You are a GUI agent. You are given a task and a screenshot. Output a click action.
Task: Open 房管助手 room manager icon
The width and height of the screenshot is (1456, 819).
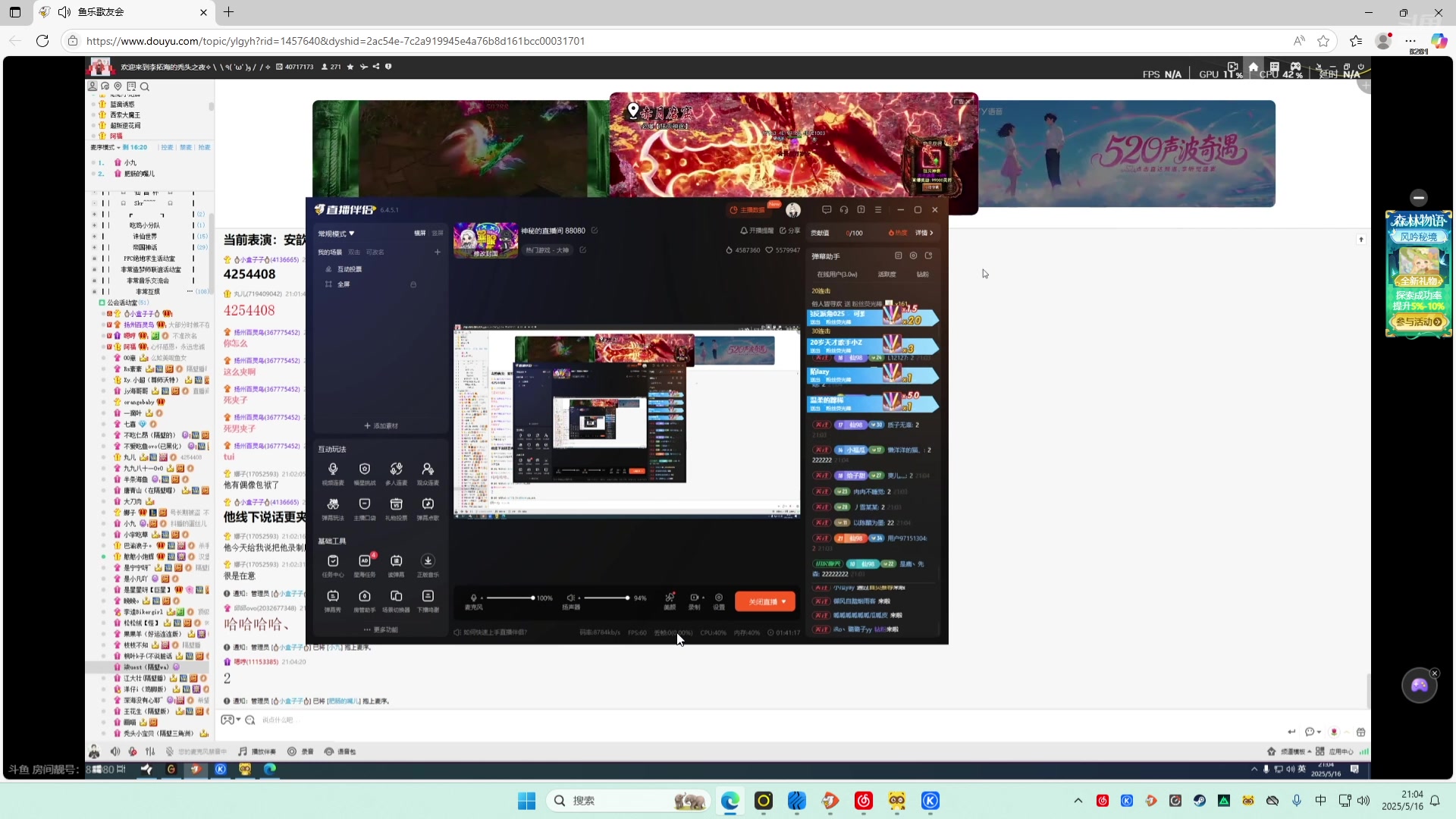click(365, 596)
